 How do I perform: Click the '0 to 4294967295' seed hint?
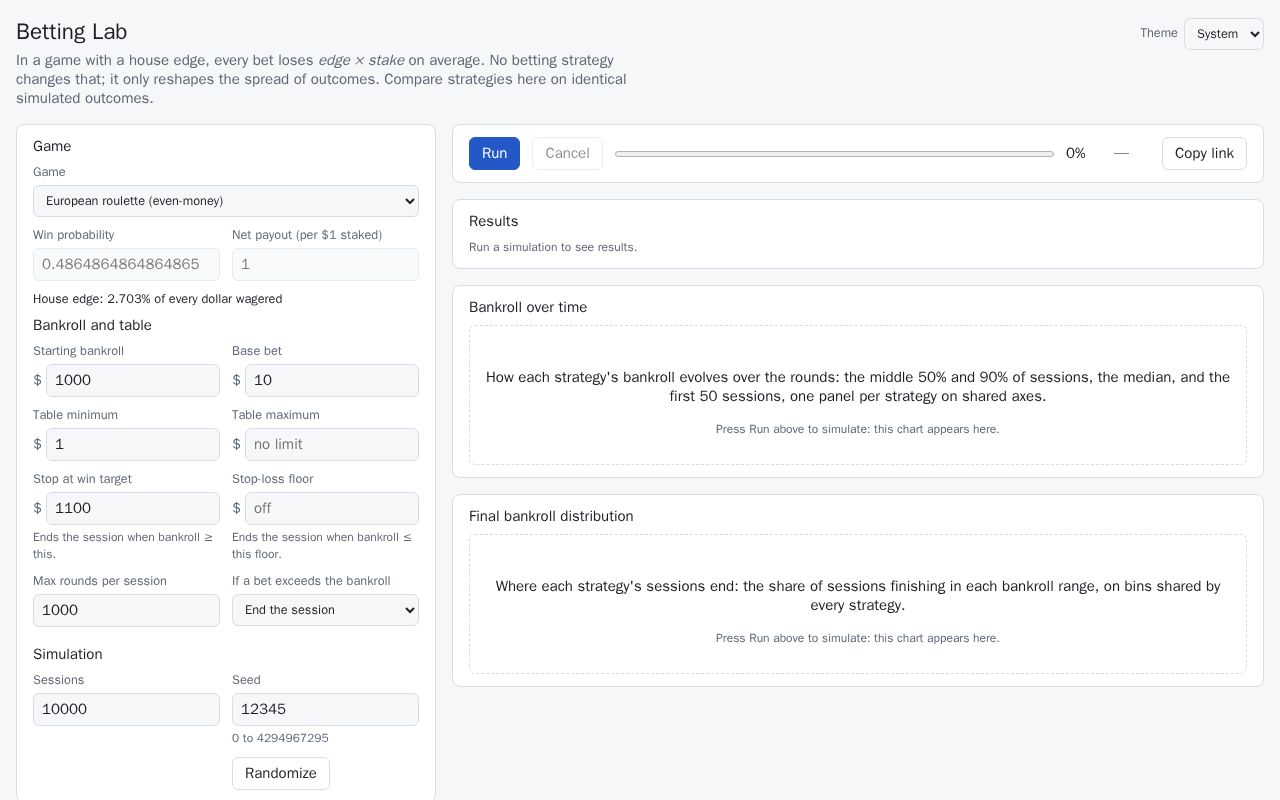280,738
